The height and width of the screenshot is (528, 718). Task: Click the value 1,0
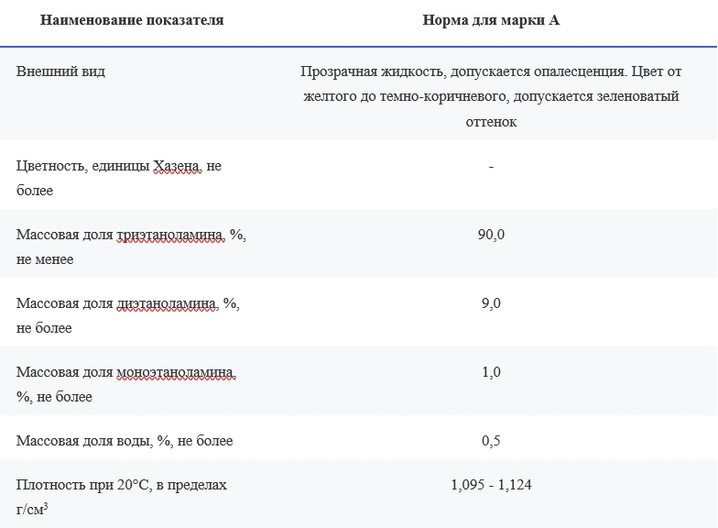[x=491, y=372]
